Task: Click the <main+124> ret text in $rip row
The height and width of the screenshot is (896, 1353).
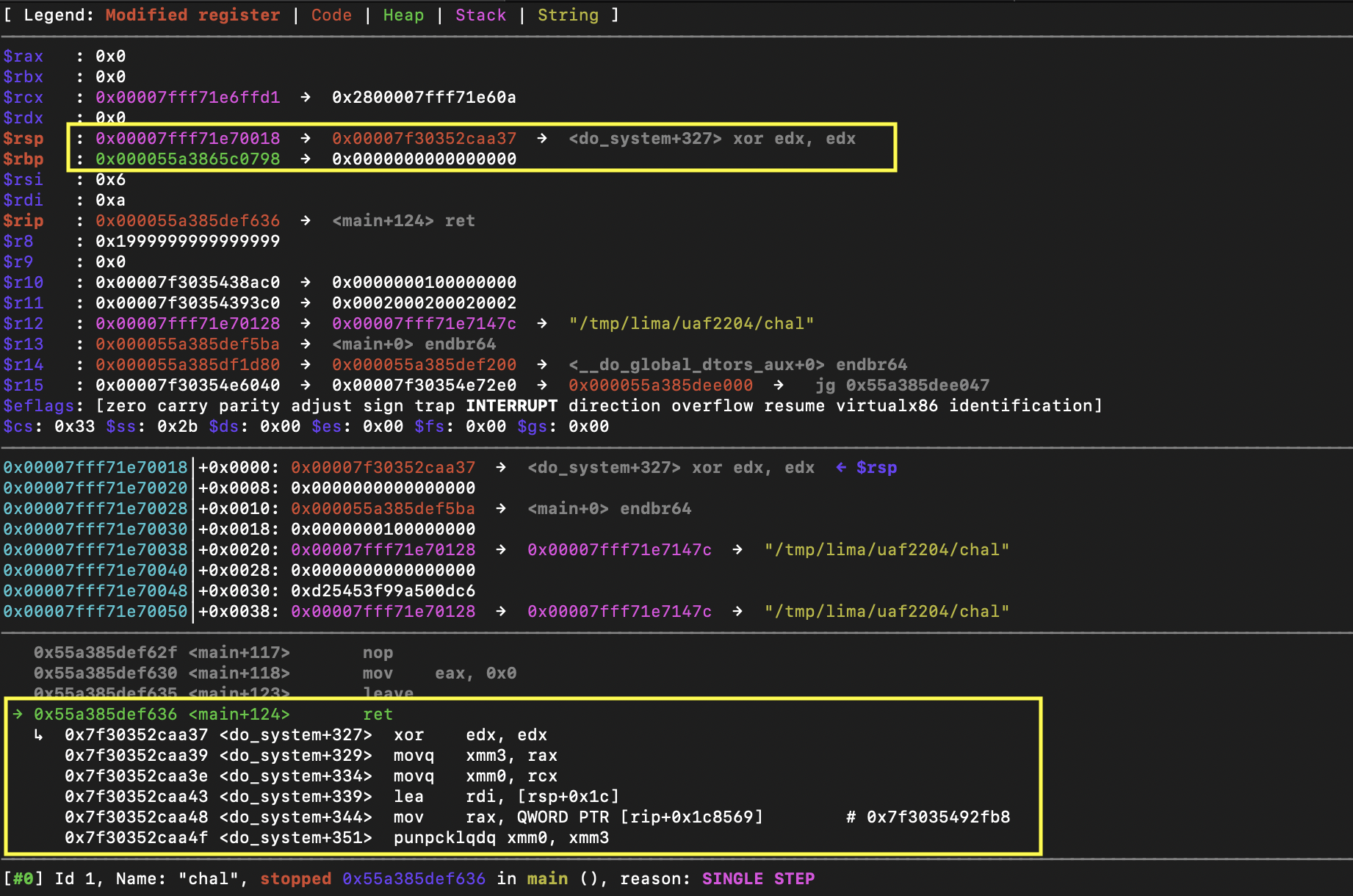Action: tap(403, 221)
